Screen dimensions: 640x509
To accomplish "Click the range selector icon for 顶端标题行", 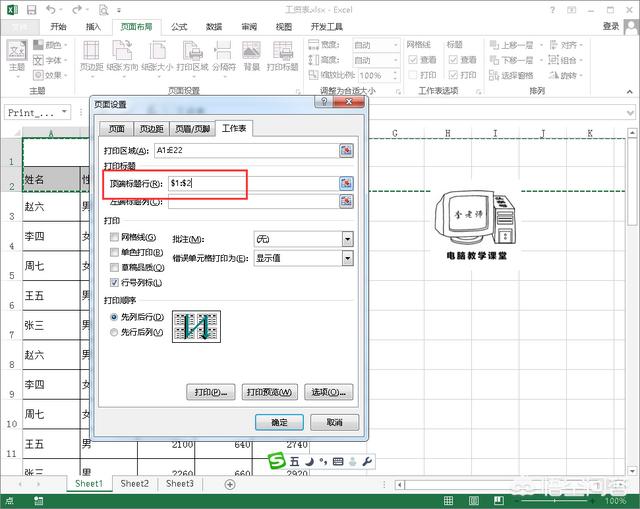I will (x=346, y=184).
